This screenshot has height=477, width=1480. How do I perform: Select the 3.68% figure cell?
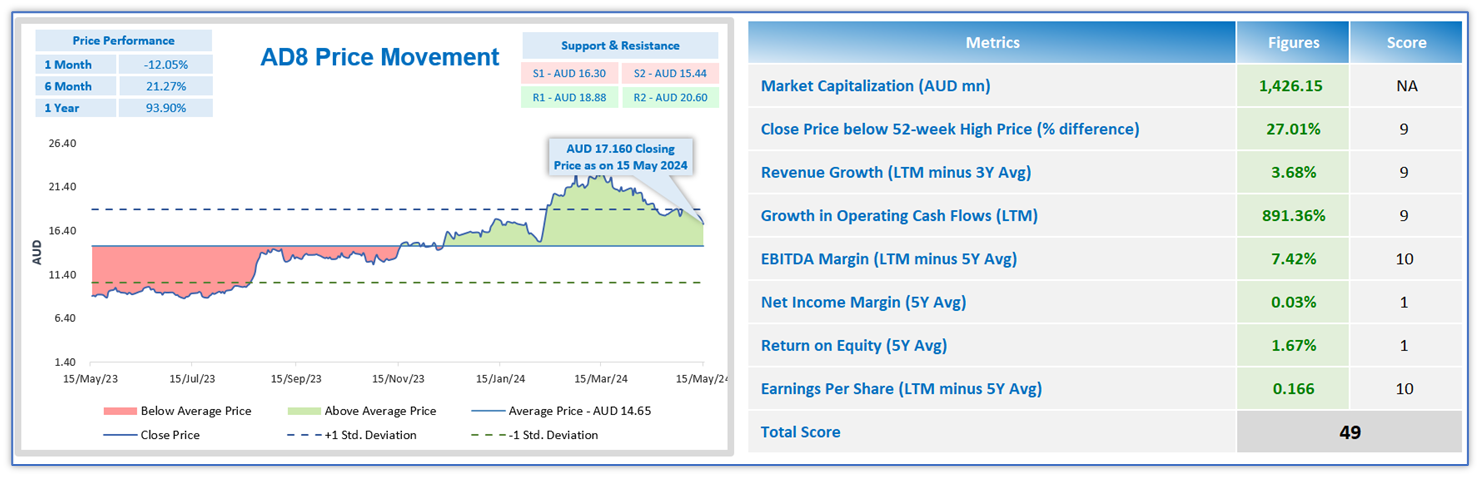1292,172
